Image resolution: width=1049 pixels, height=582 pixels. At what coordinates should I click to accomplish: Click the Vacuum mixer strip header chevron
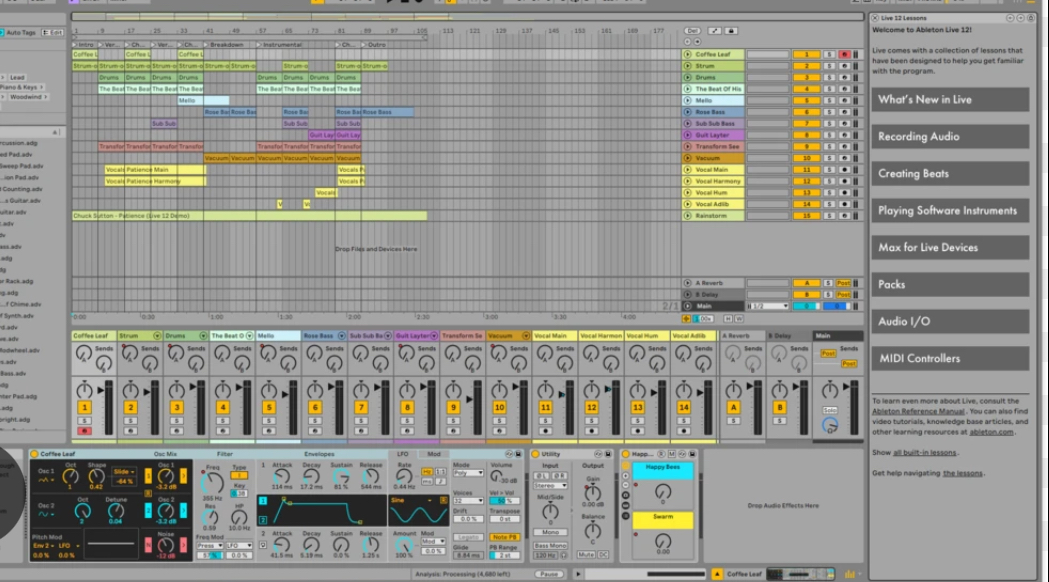[526, 335]
